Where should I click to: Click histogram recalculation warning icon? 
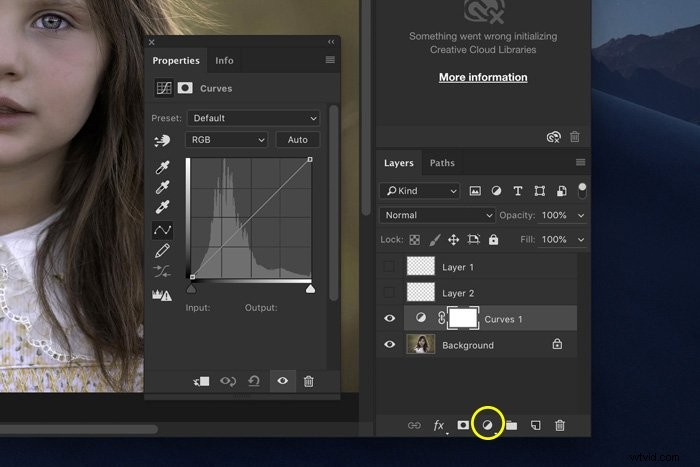(x=162, y=295)
